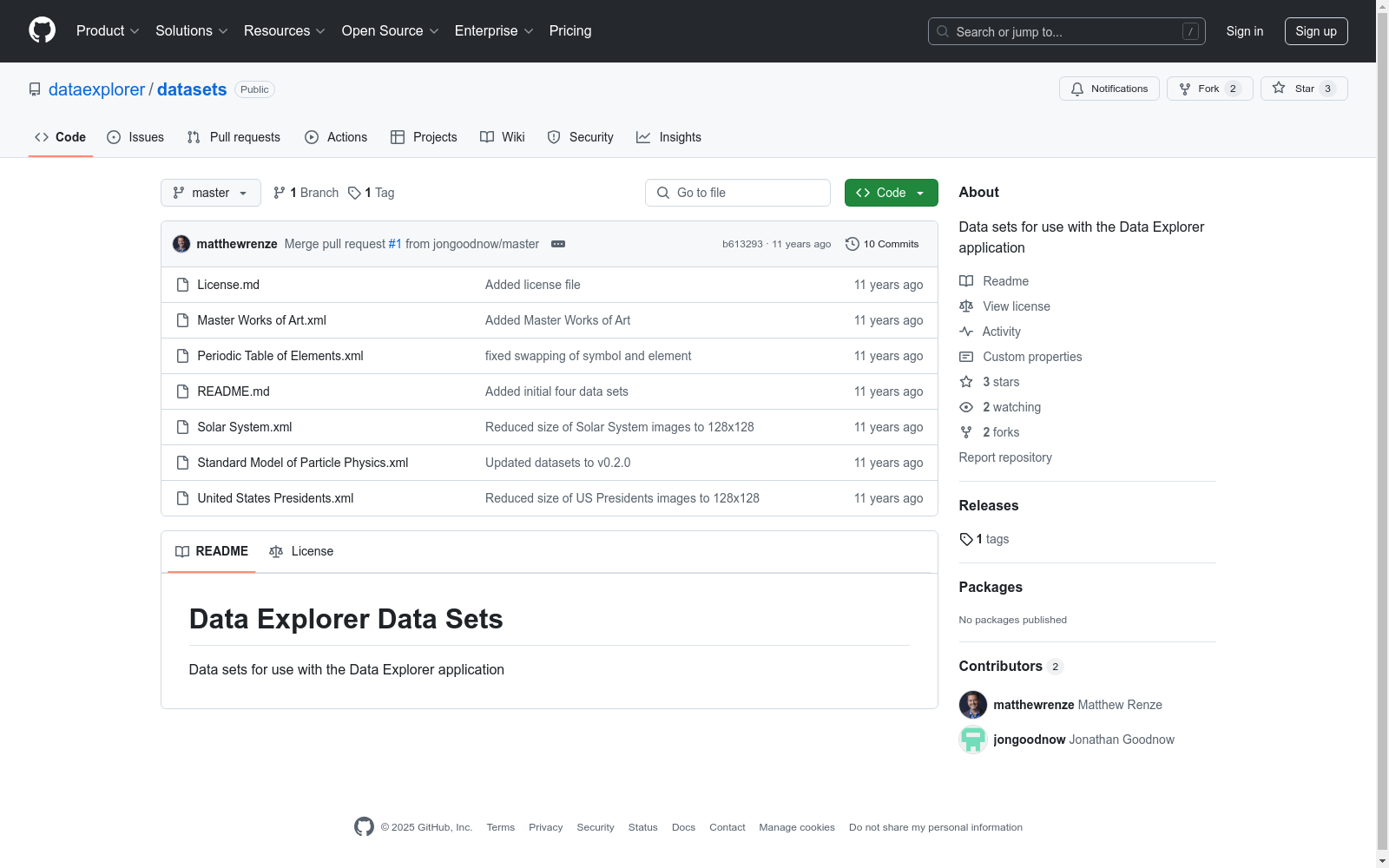Viewport: 1389px width, 868px height.
Task: Click the Custom properties note icon
Action: click(x=966, y=357)
